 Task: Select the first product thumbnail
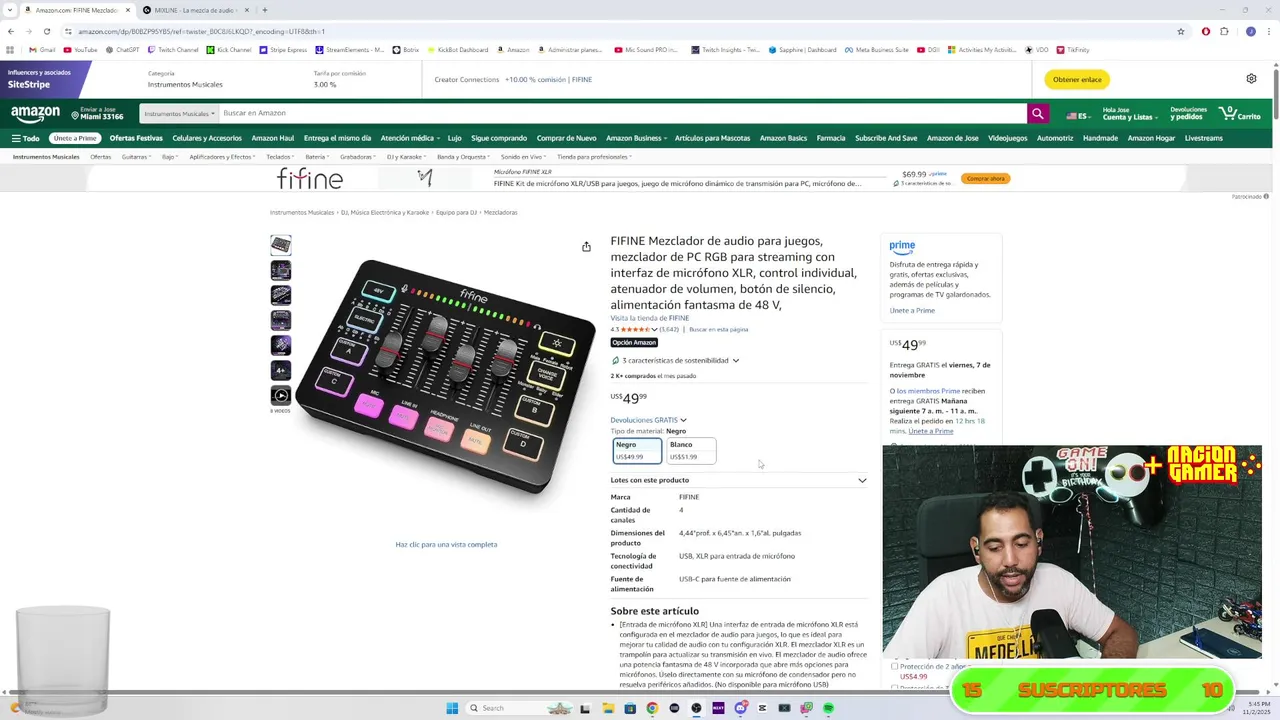(281, 245)
